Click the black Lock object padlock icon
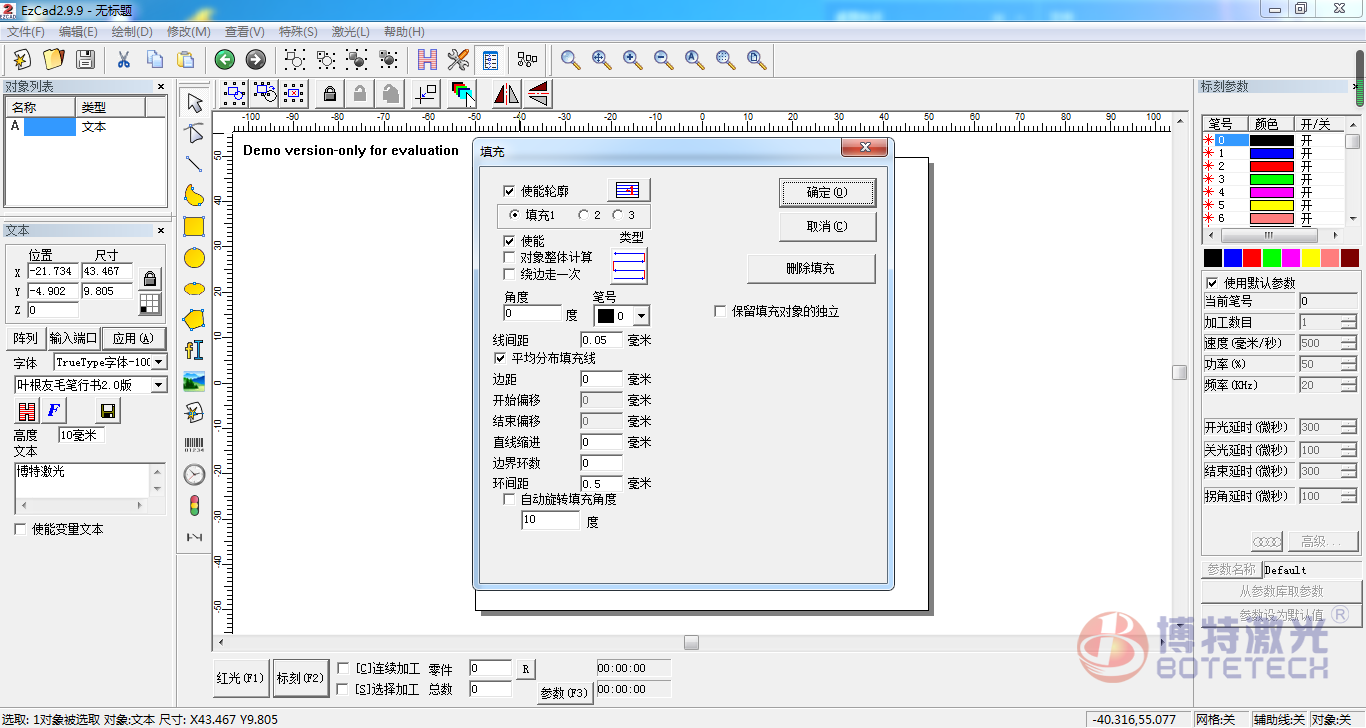1366x728 pixels. coord(329,94)
